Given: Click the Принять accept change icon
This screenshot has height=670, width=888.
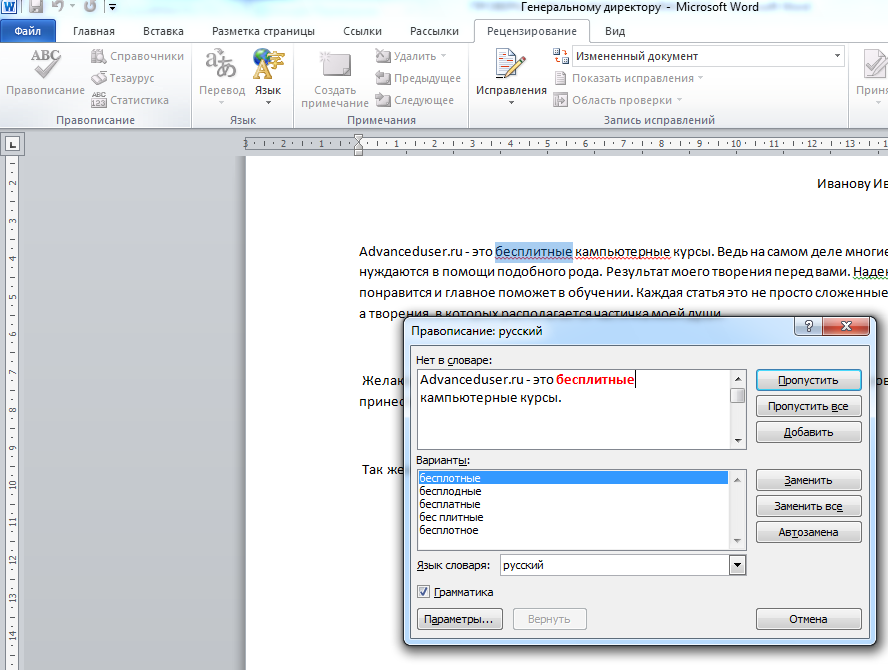Looking at the screenshot, I should 875,65.
